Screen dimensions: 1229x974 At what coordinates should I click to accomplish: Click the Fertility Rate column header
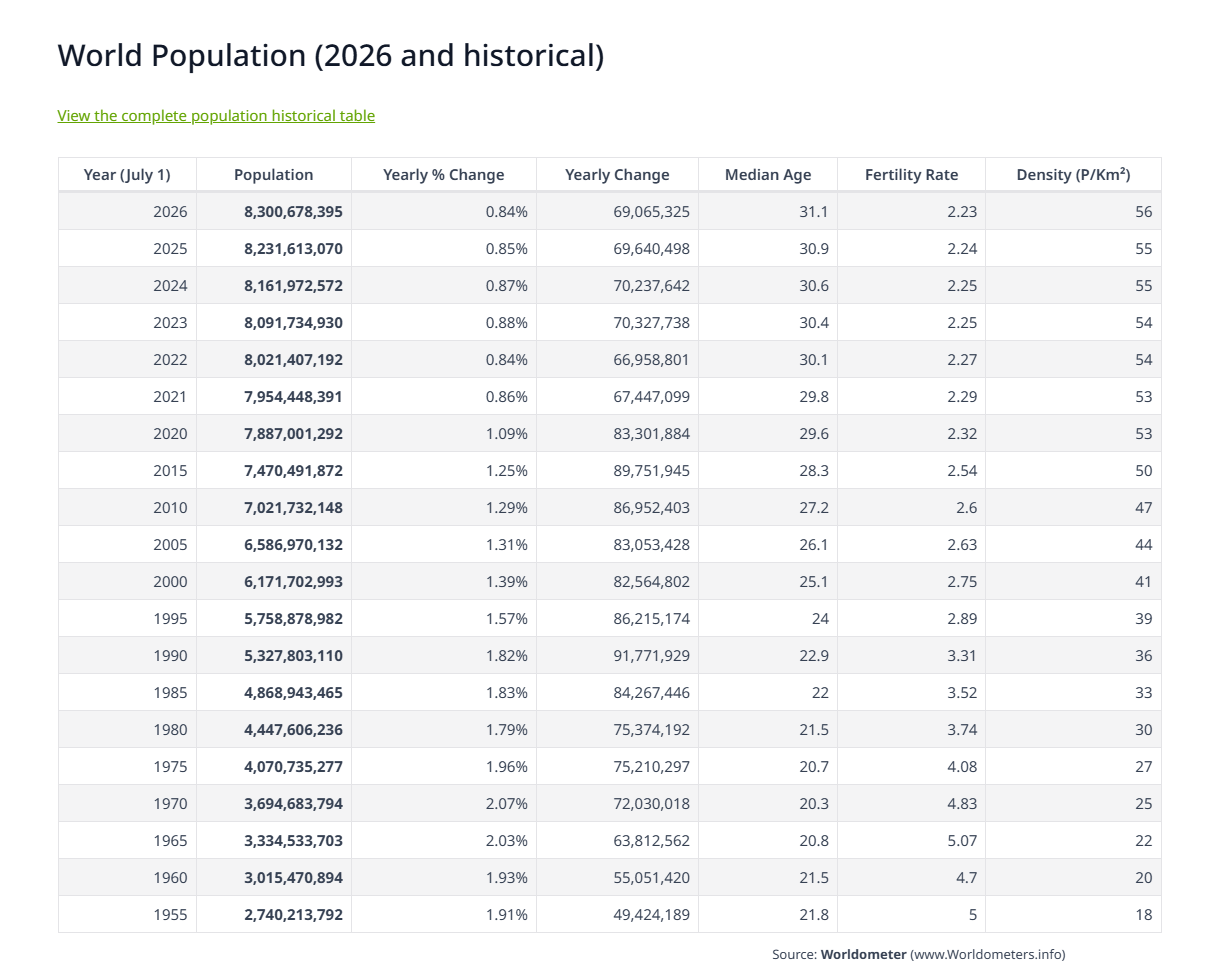point(911,174)
